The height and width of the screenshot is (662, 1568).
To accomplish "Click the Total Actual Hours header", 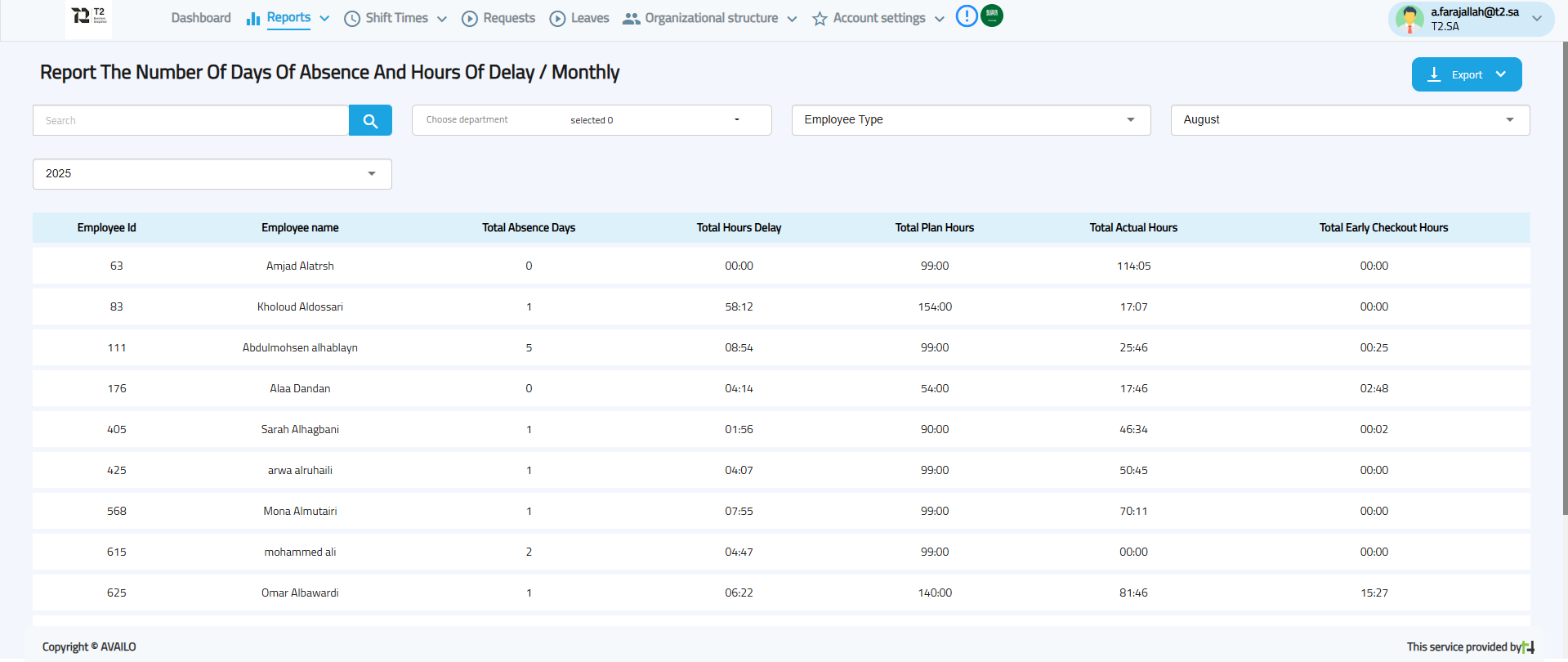I will tap(1133, 228).
